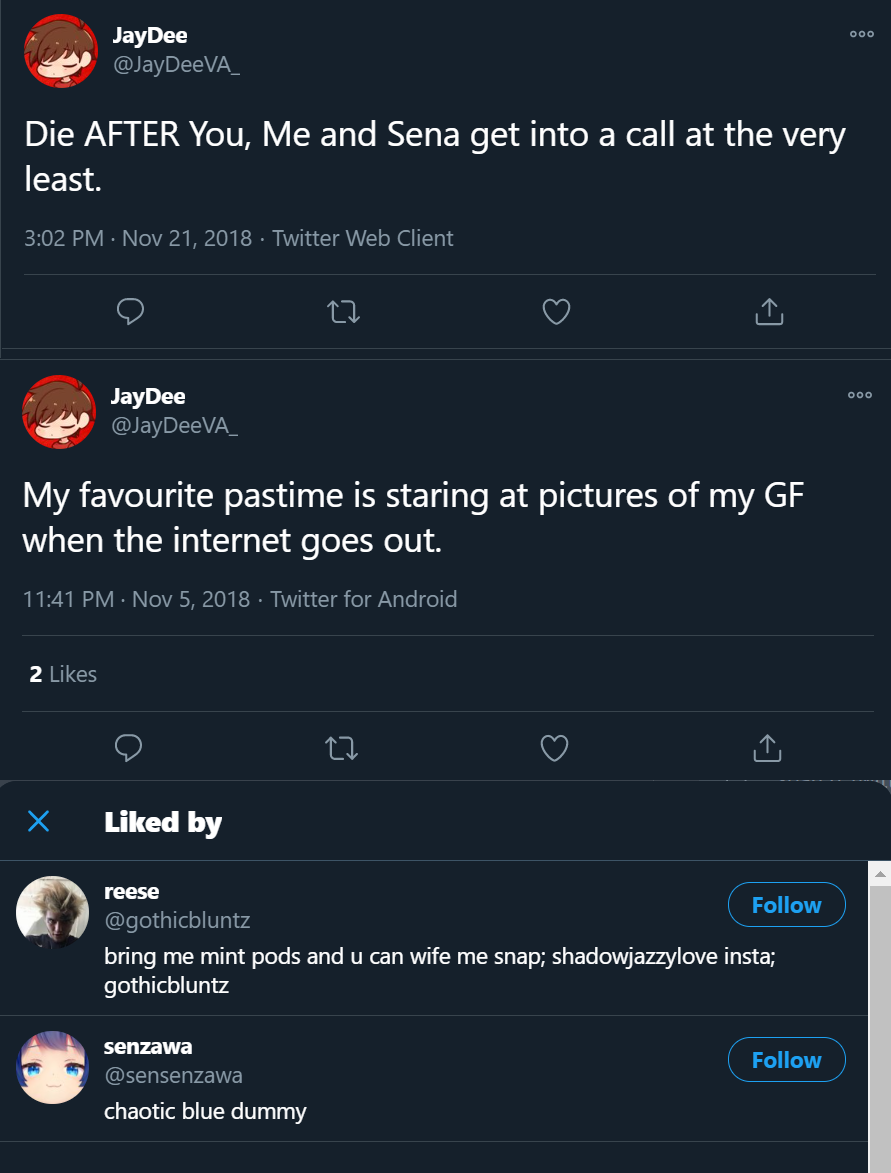Image resolution: width=891 pixels, height=1173 pixels.
Task: Like the 'favourite pastime' tweet
Action: tap(554, 747)
